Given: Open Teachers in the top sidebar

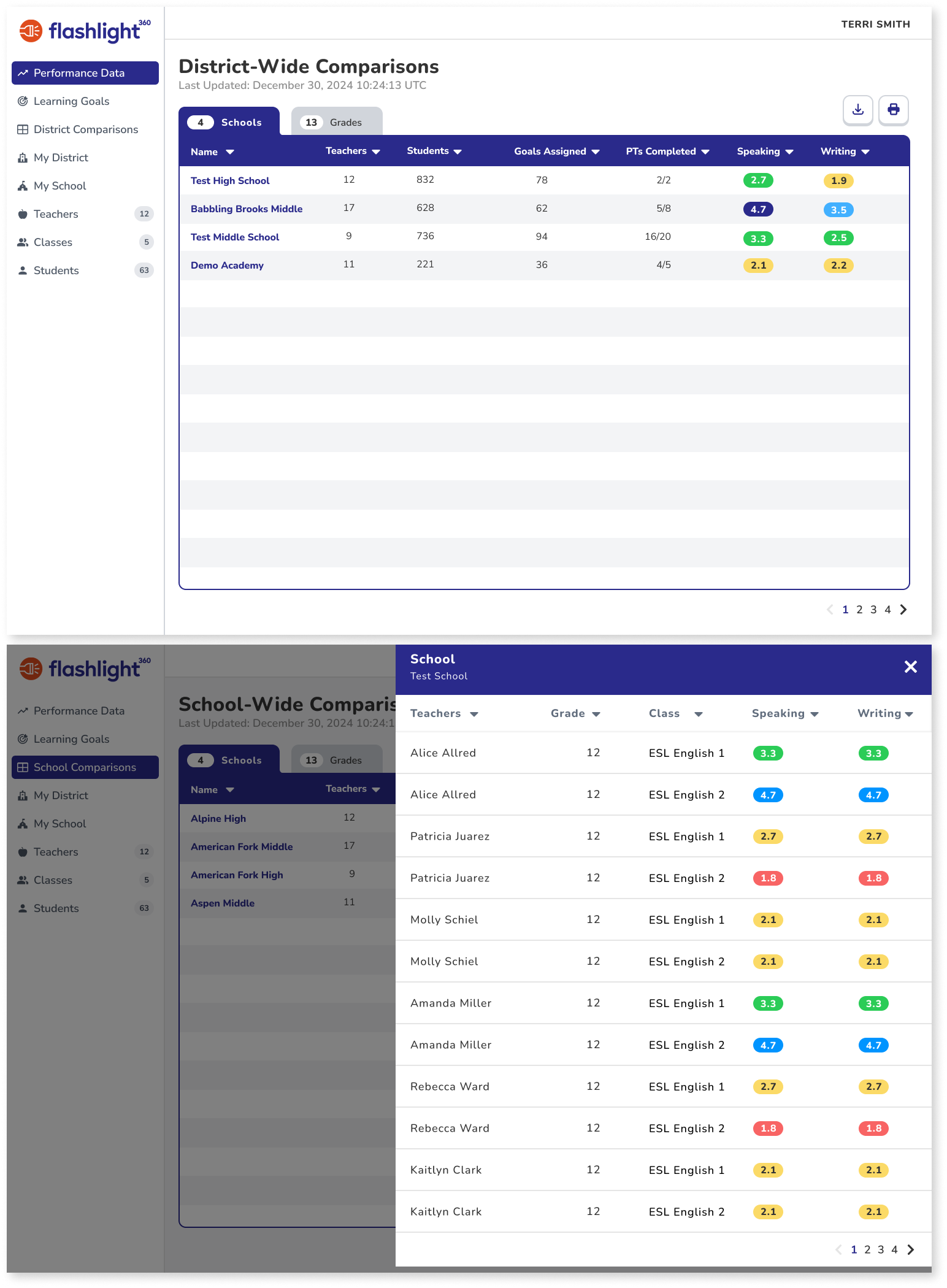Looking at the screenshot, I should (85, 214).
